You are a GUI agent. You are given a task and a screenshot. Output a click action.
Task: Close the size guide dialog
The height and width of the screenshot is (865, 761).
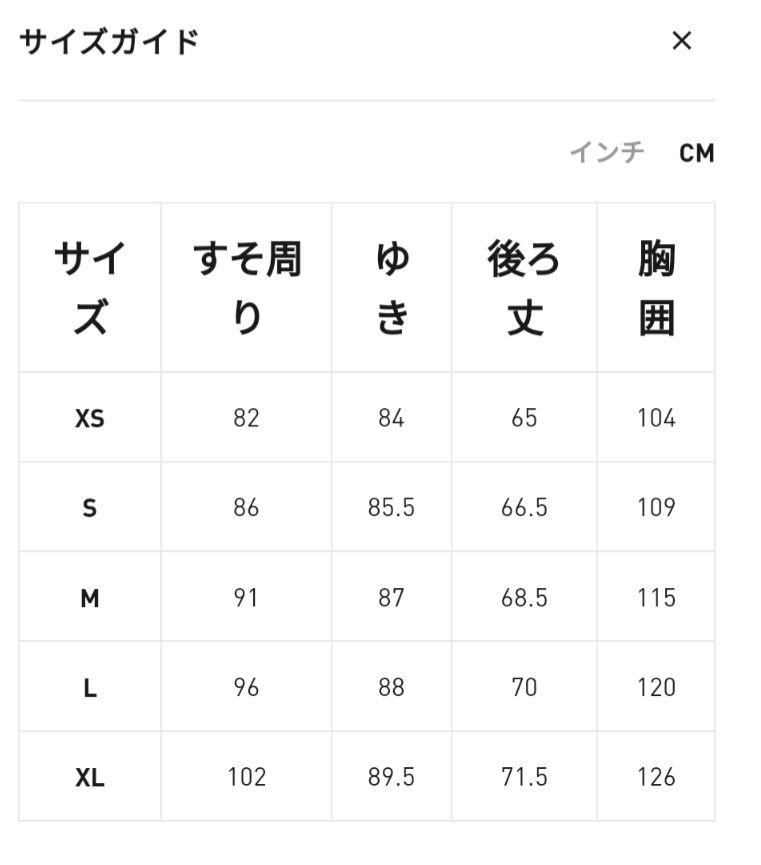pos(682,41)
